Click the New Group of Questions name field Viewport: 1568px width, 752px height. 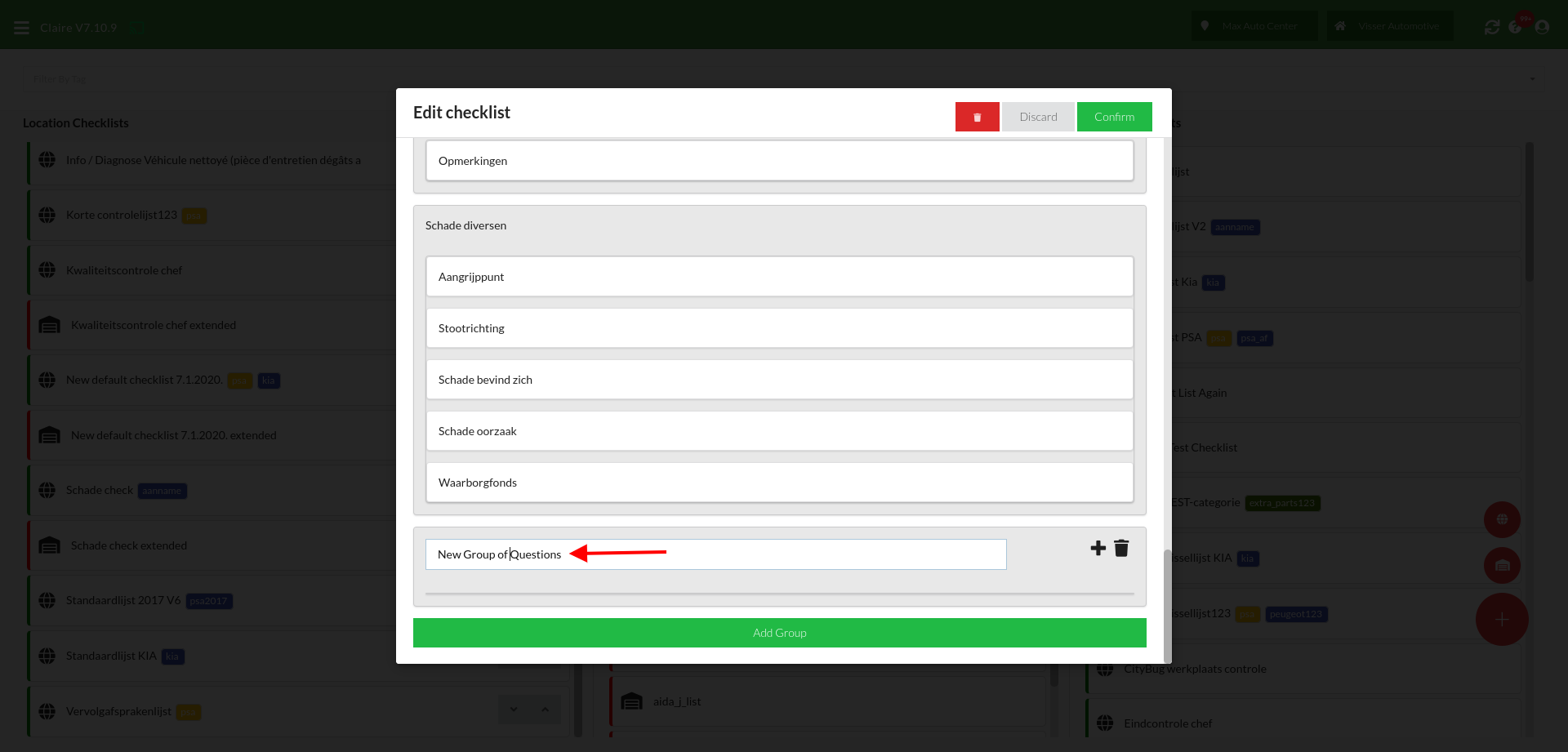click(x=715, y=554)
